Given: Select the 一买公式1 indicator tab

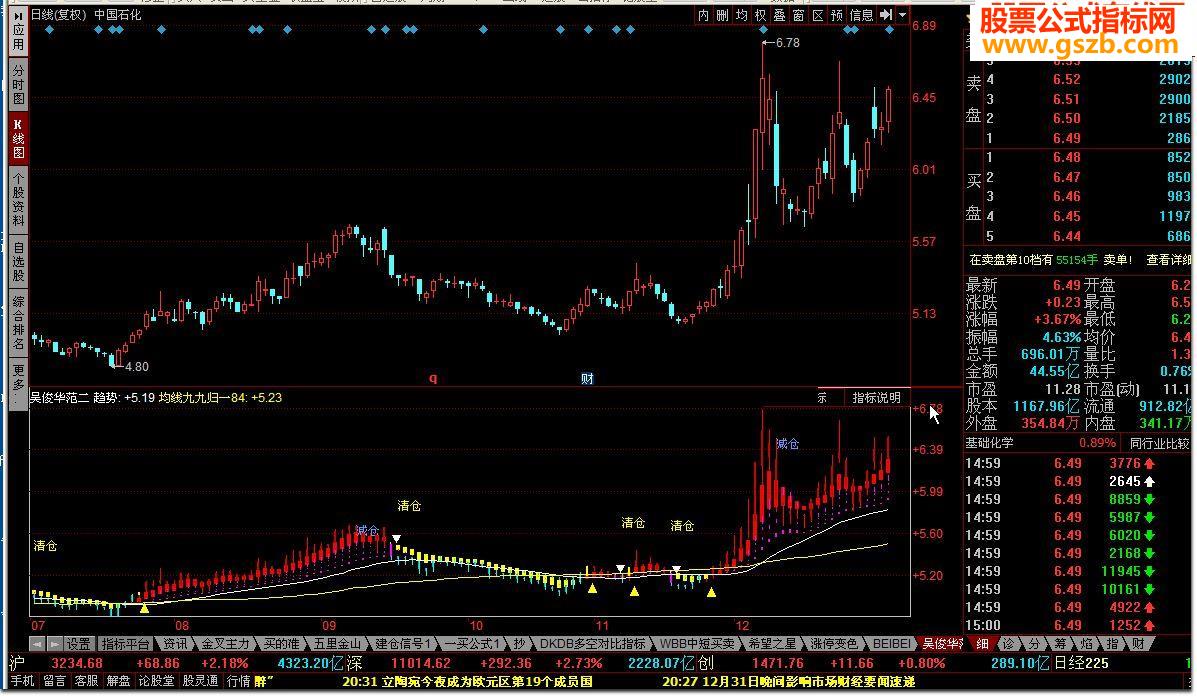Looking at the screenshot, I should tap(472, 644).
